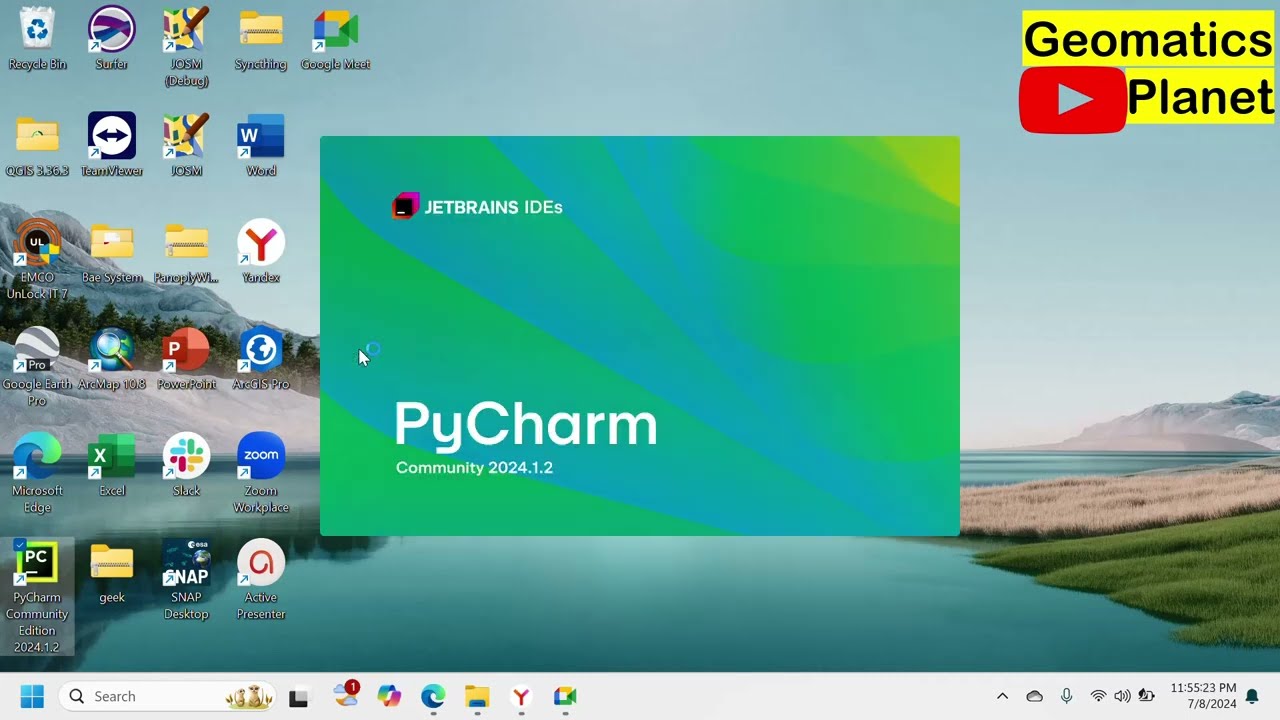Screen dimensions: 1280x720
Task: Open Google Meet from the taskbar
Action: 565,696
